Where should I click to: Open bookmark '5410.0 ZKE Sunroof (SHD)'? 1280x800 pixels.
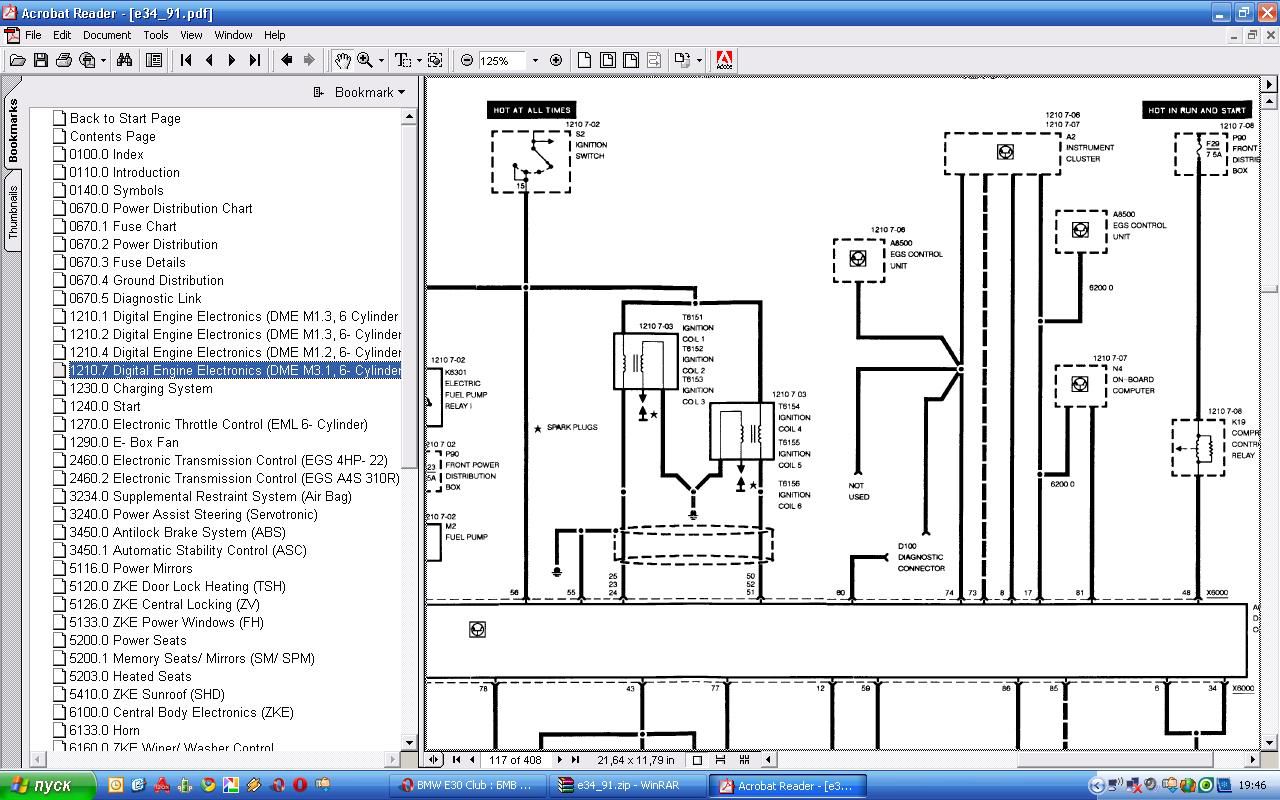click(x=147, y=694)
